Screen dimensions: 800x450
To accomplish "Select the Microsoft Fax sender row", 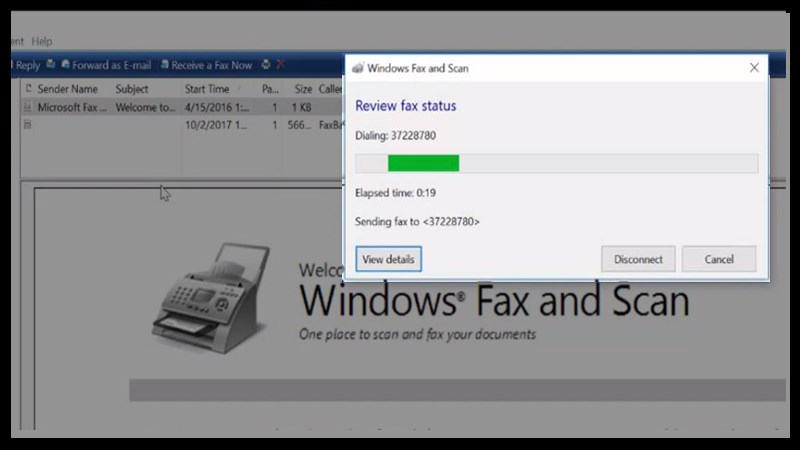I will click(x=182, y=108).
